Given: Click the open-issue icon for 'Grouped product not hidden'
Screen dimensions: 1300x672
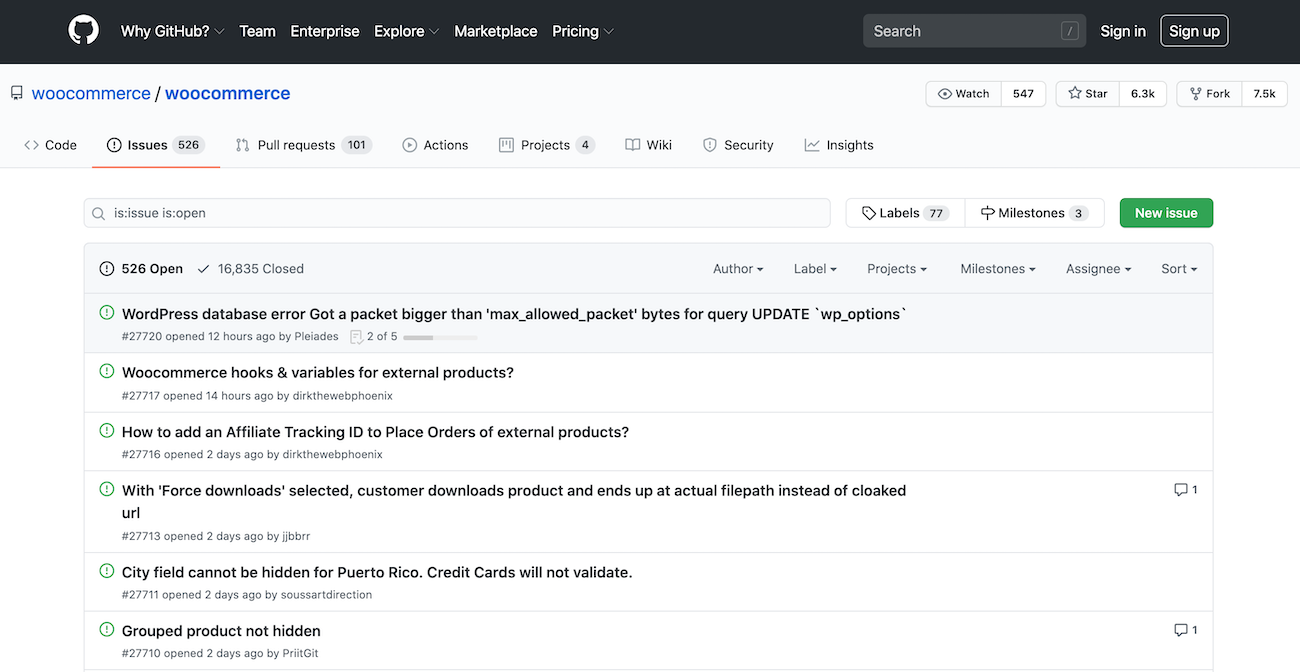Looking at the screenshot, I should tap(107, 630).
